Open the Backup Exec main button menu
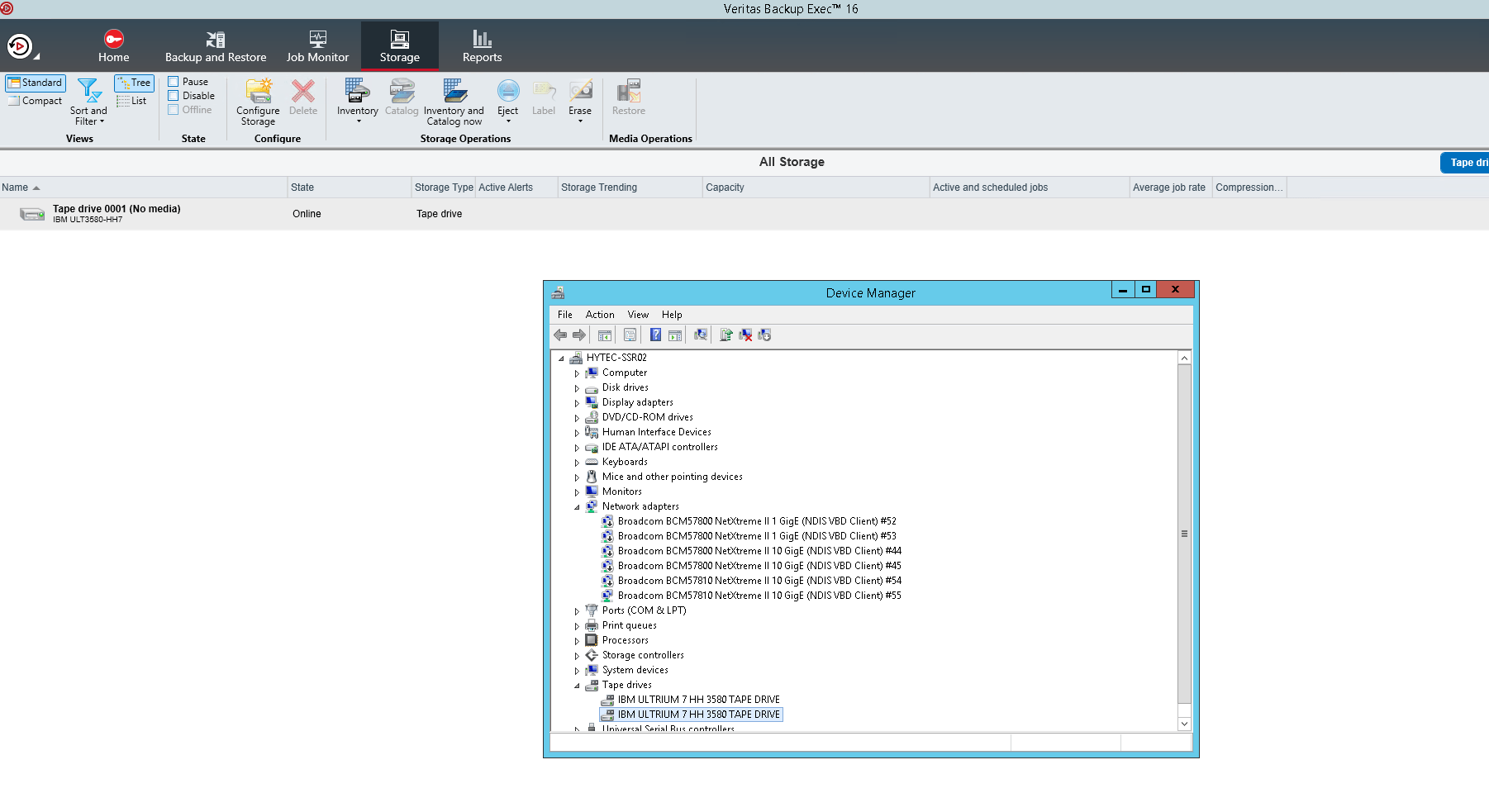 [x=21, y=46]
